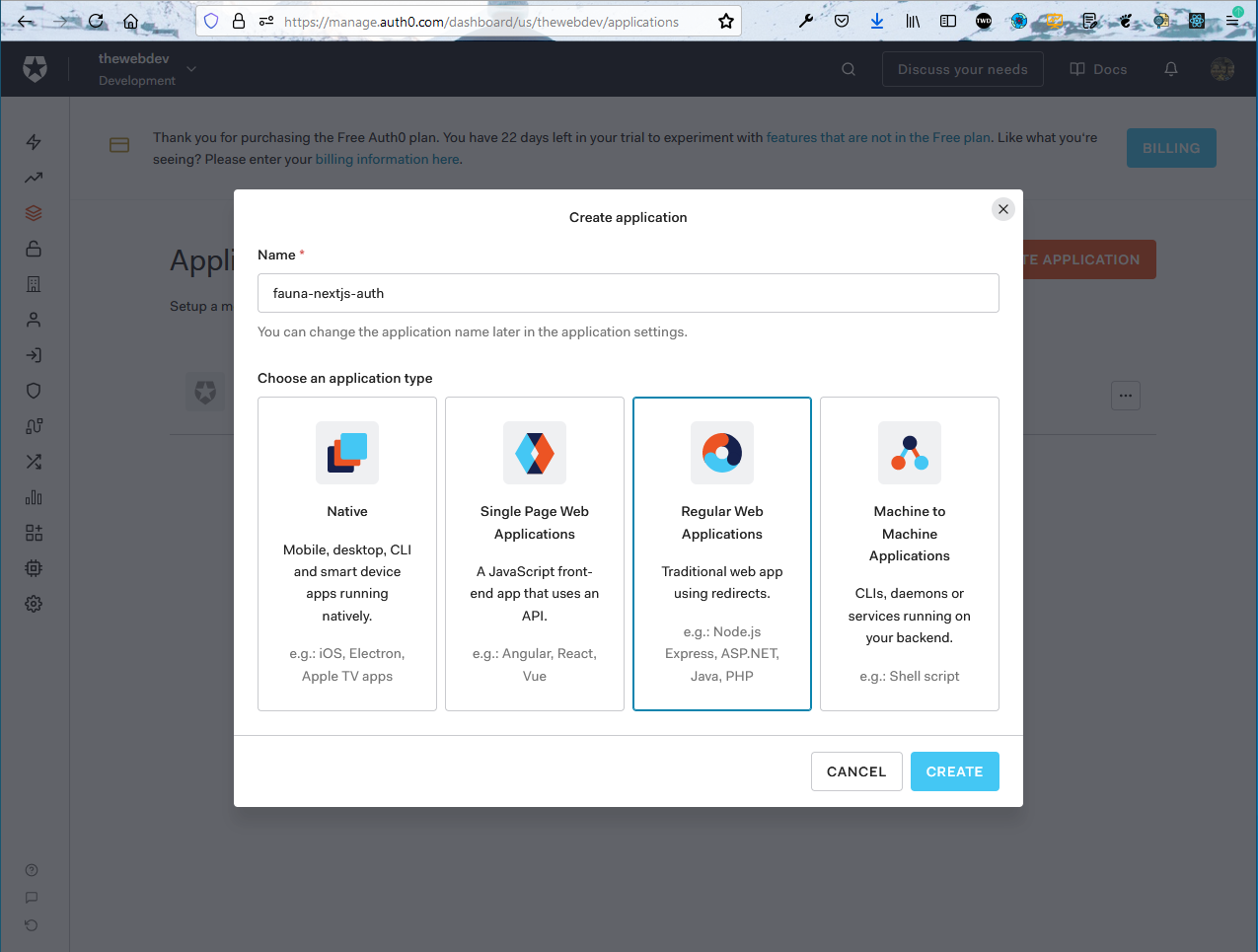Viewport: 1258px width, 952px height.
Task: Open Monitoring bar chart icon in sidebar
Action: [34, 497]
